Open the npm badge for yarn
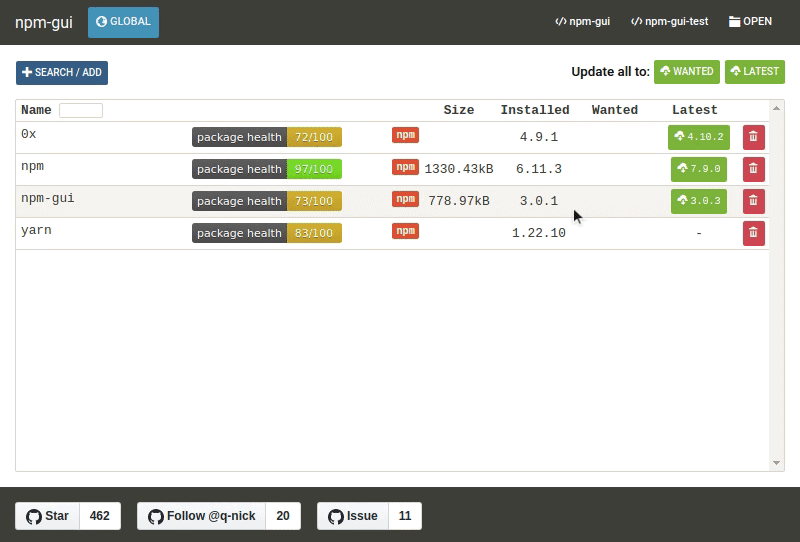This screenshot has width=800, height=542. click(x=406, y=231)
